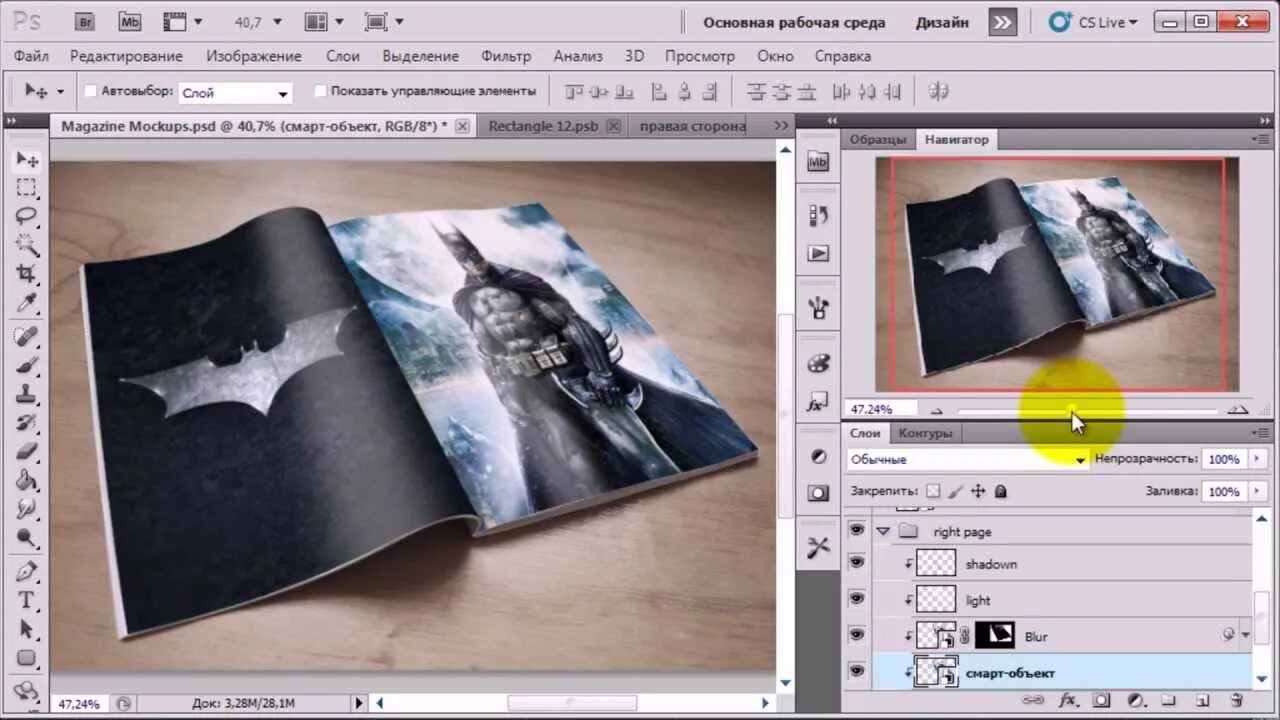This screenshot has width=1280, height=720.
Task: Select the Основная рабочая среда workspace
Action: pos(794,22)
